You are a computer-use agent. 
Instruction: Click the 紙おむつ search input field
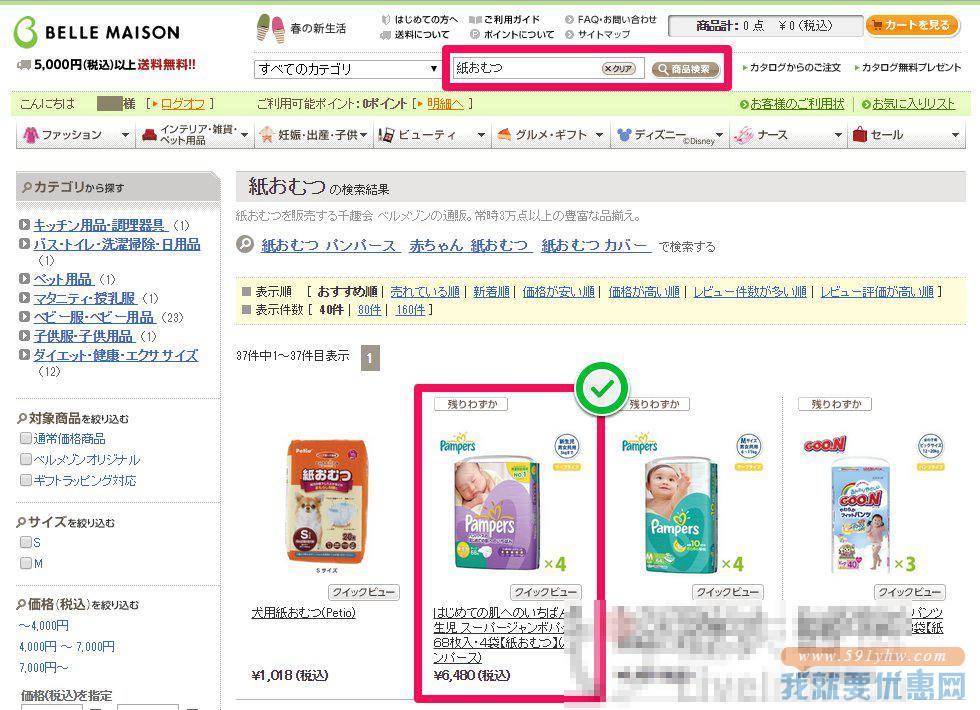point(525,68)
